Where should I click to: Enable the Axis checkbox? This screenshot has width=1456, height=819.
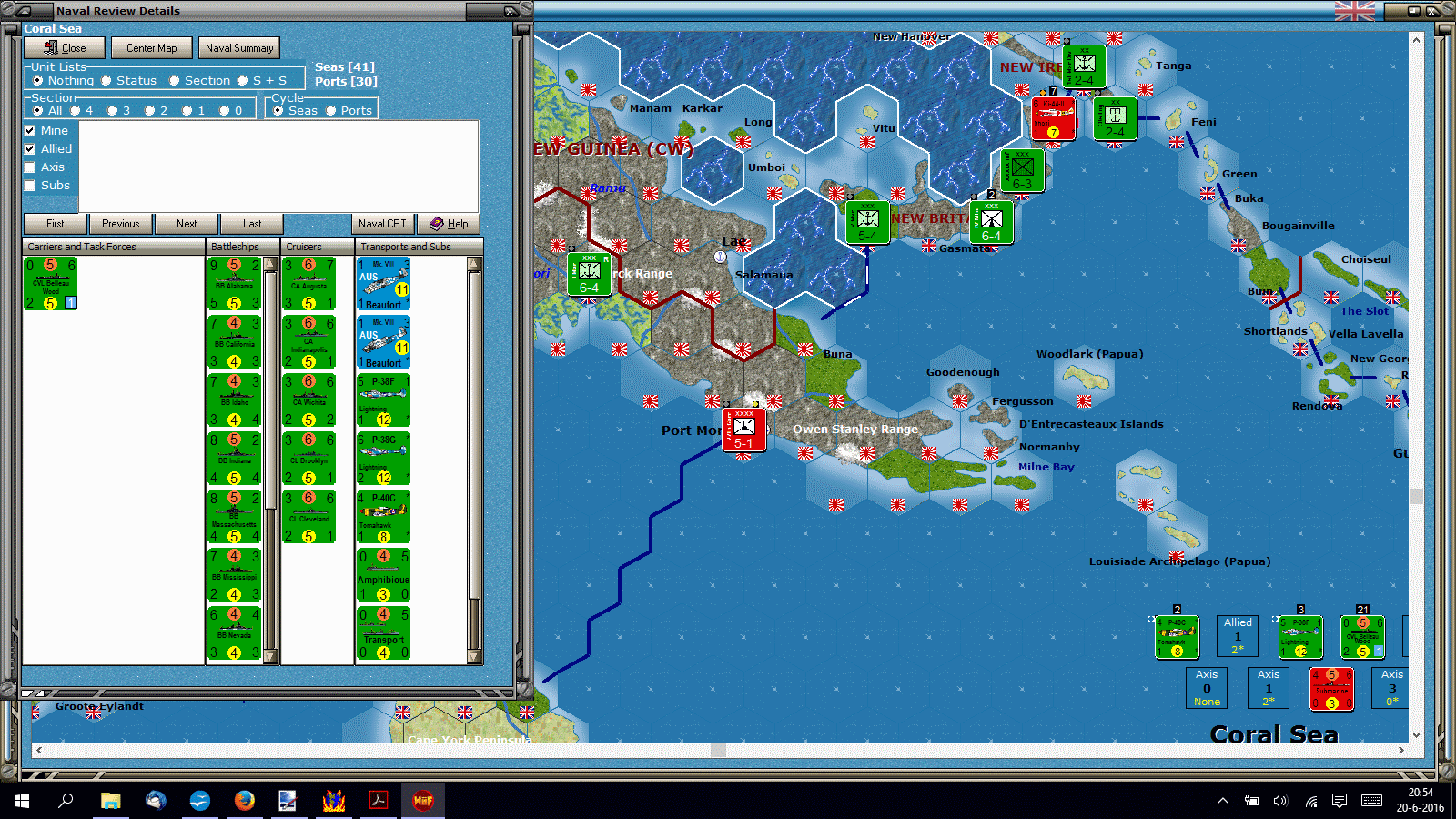30,167
